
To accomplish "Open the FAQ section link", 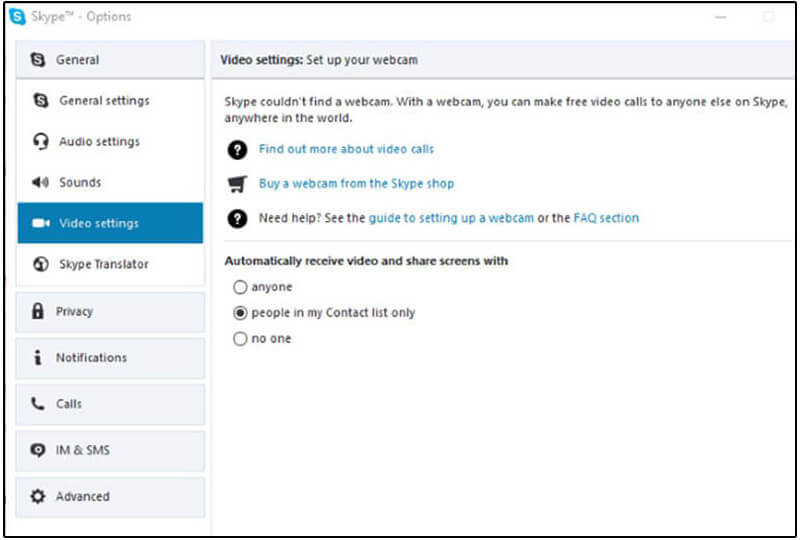I will pyautogui.click(x=606, y=218).
